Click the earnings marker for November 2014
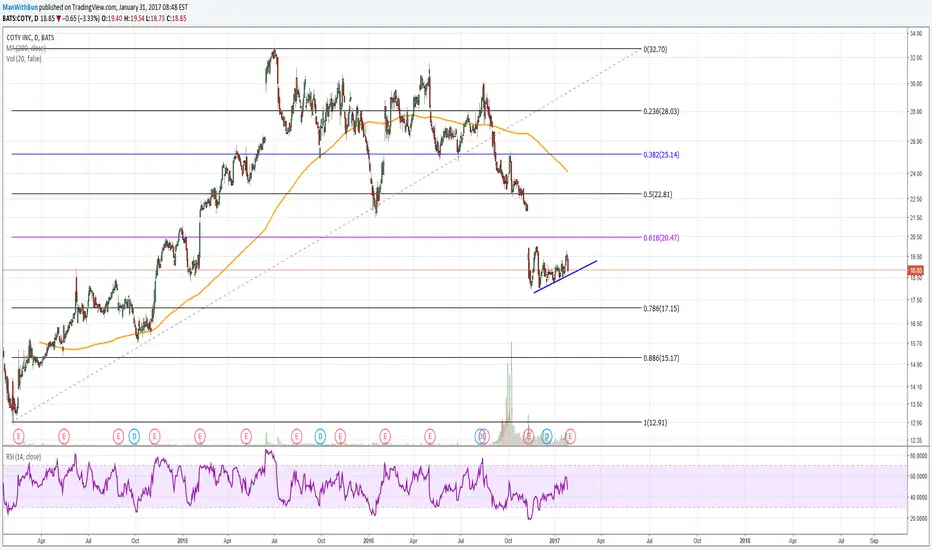 tap(155, 437)
